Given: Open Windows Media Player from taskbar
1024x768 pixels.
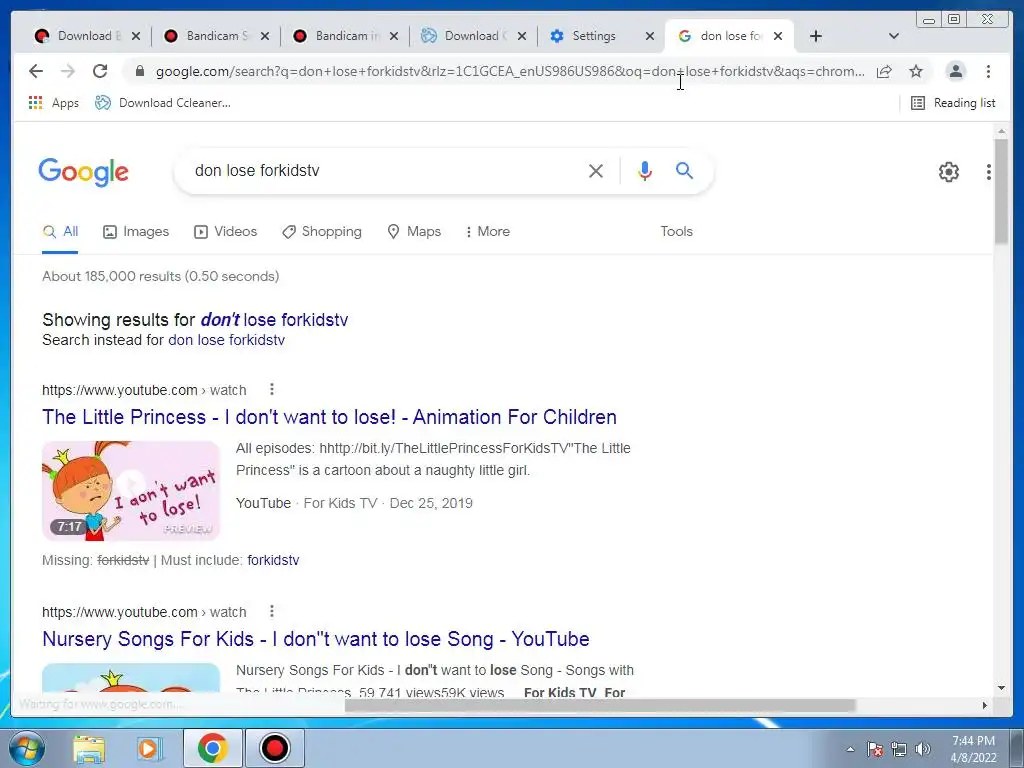Looking at the screenshot, I should coord(149,748).
